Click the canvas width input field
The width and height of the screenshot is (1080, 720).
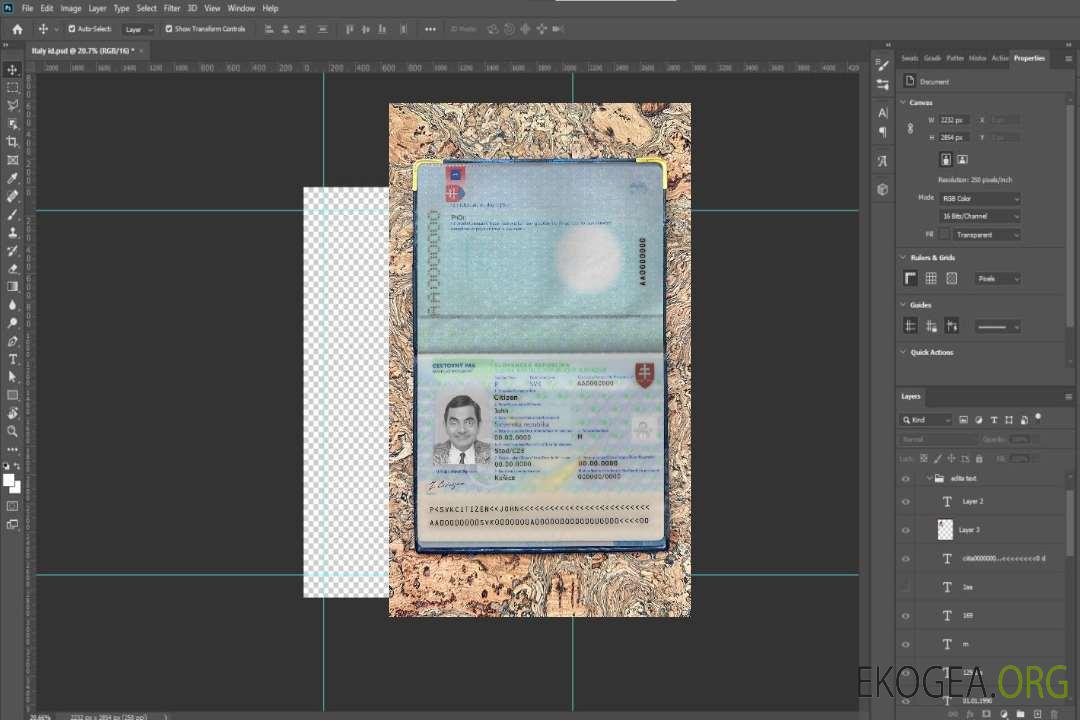(954, 120)
